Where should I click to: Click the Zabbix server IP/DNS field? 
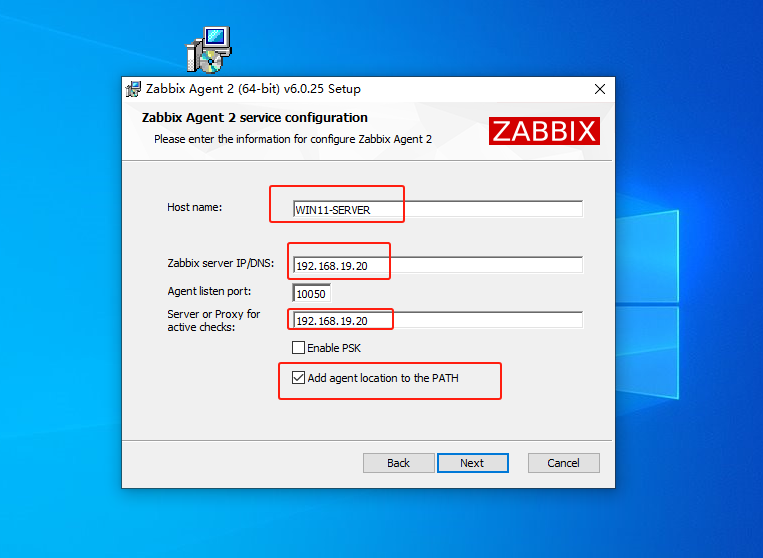438,265
